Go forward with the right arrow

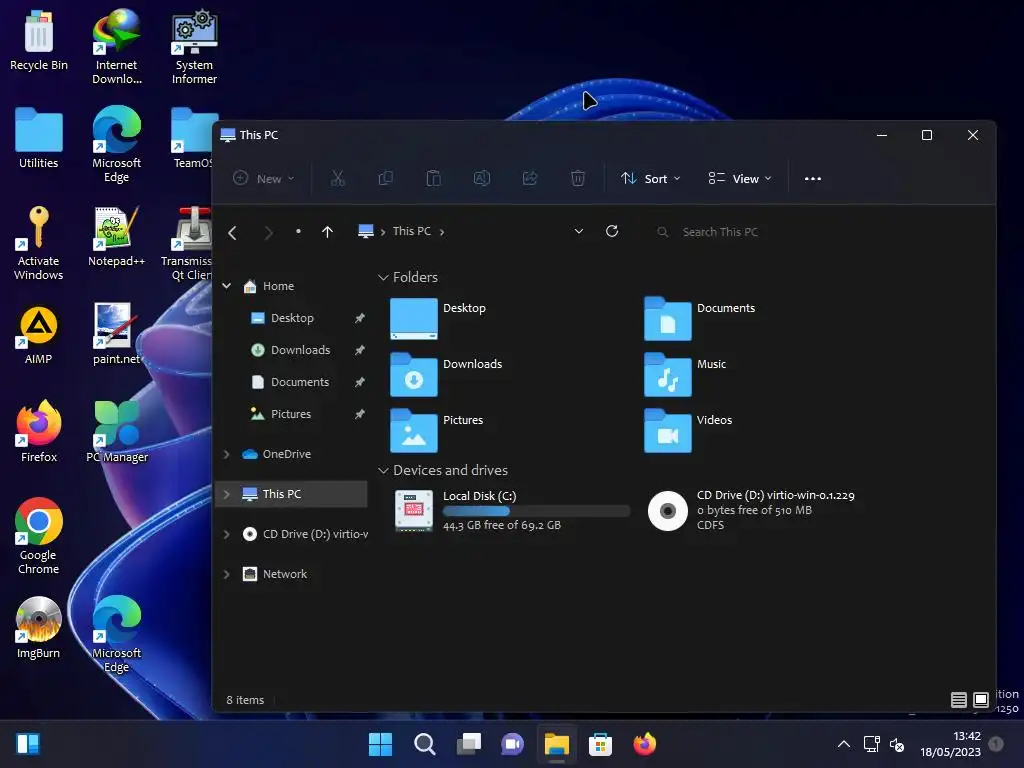point(268,232)
